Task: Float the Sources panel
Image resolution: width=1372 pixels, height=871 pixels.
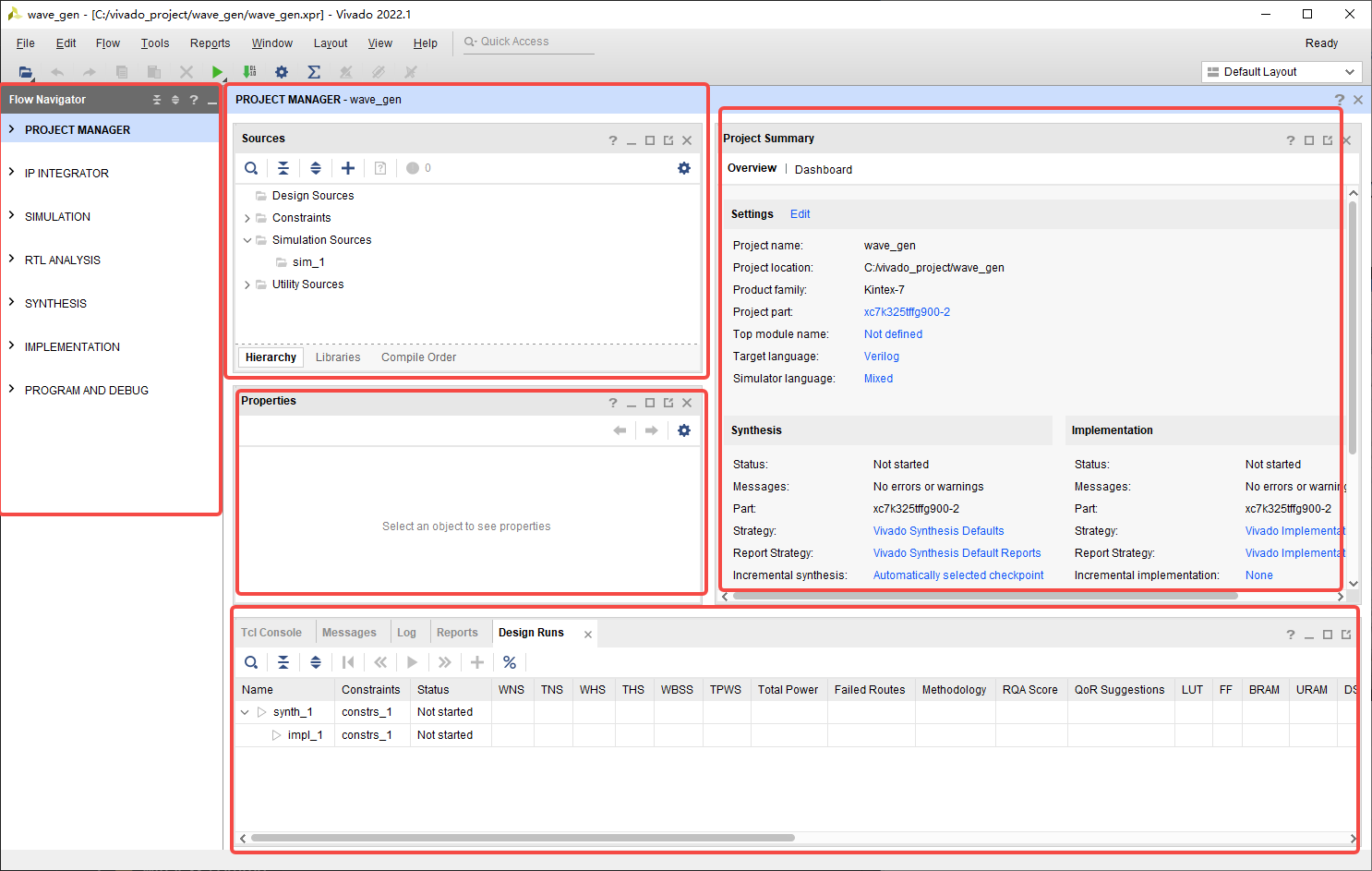Action: click(668, 140)
